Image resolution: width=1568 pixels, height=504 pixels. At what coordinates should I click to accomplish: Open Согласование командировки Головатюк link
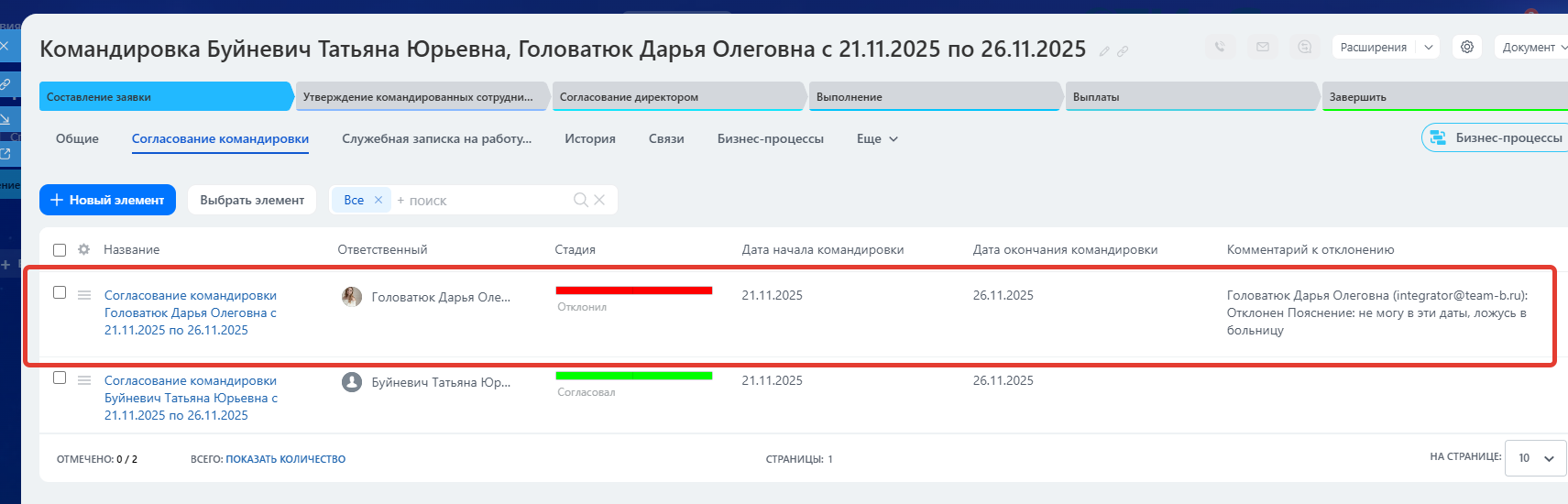(191, 312)
